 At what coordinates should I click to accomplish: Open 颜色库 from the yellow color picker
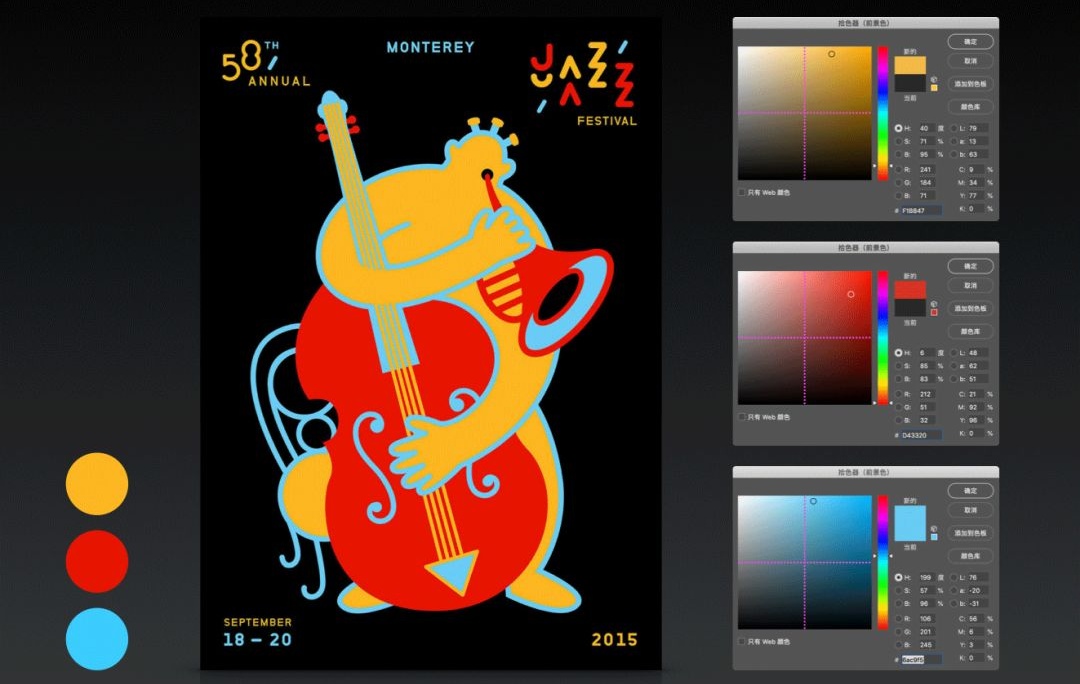coord(971,107)
